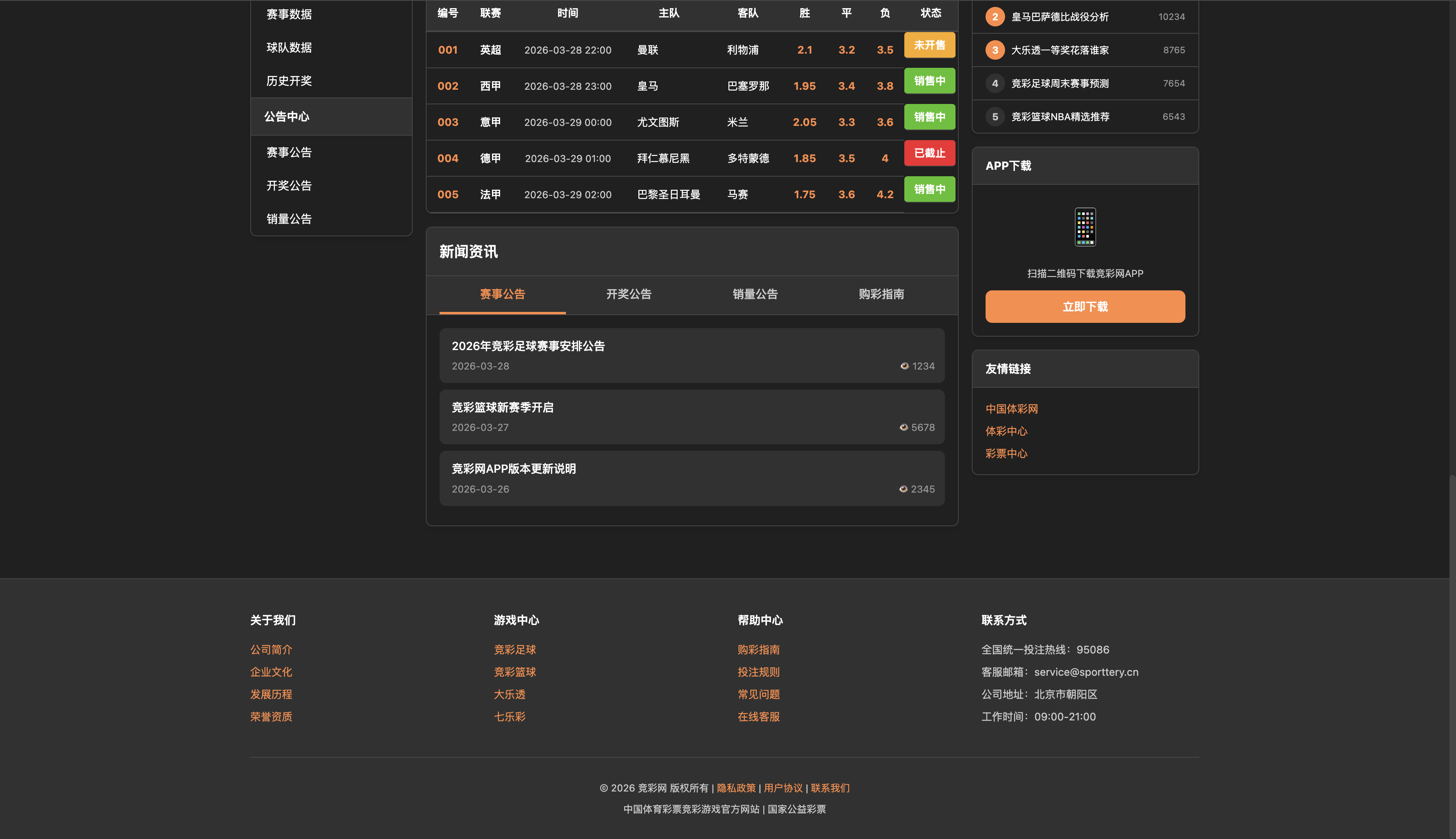The image size is (1456, 839).
Task: Click the phone icon in APP下载 panel
Action: pyautogui.click(x=1085, y=227)
